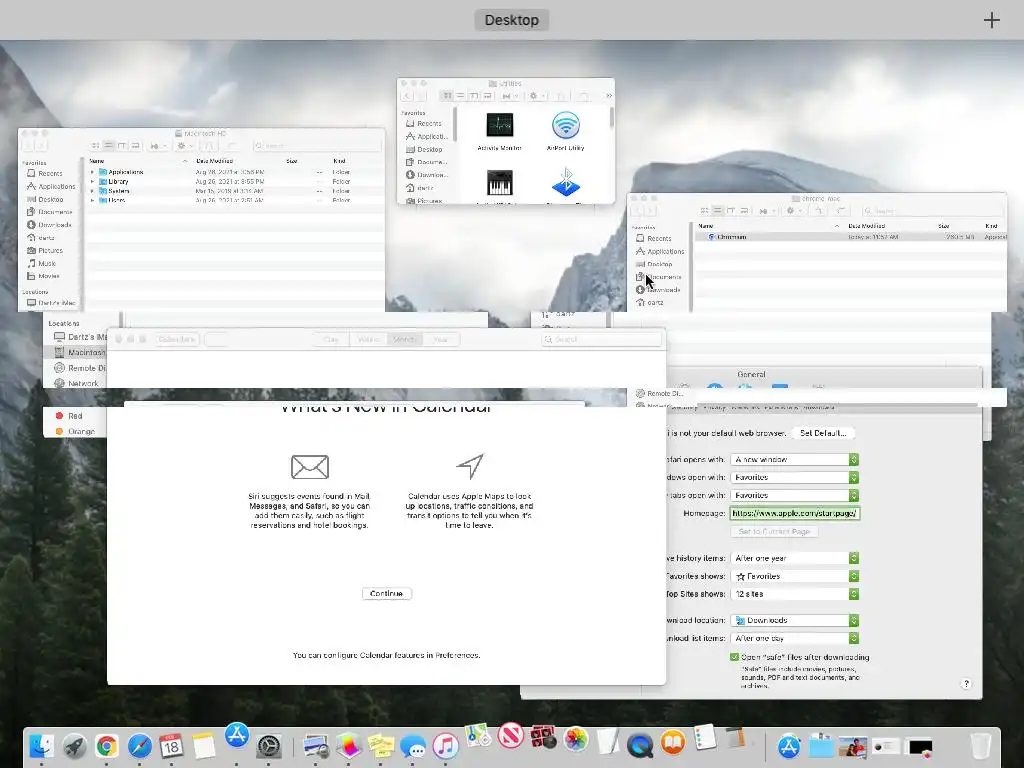Open Remove download list items dropdown
Viewport: 1024px width, 768px height.
pos(794,638)
